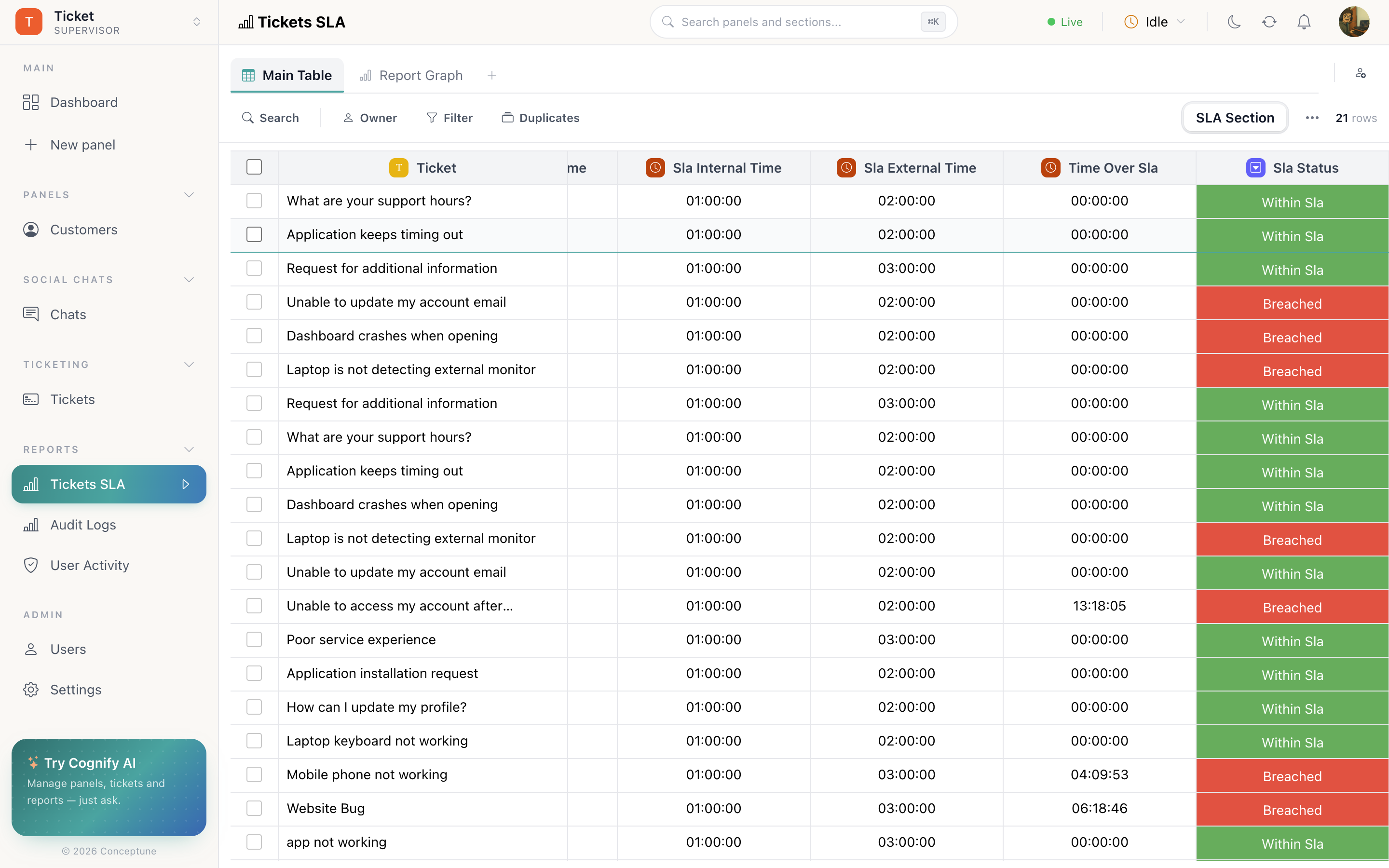Screen dimensions: 1389x868
Task: Click the 03:00:00 external time for 'Poor service experience'
Action: tap(906, 639)
